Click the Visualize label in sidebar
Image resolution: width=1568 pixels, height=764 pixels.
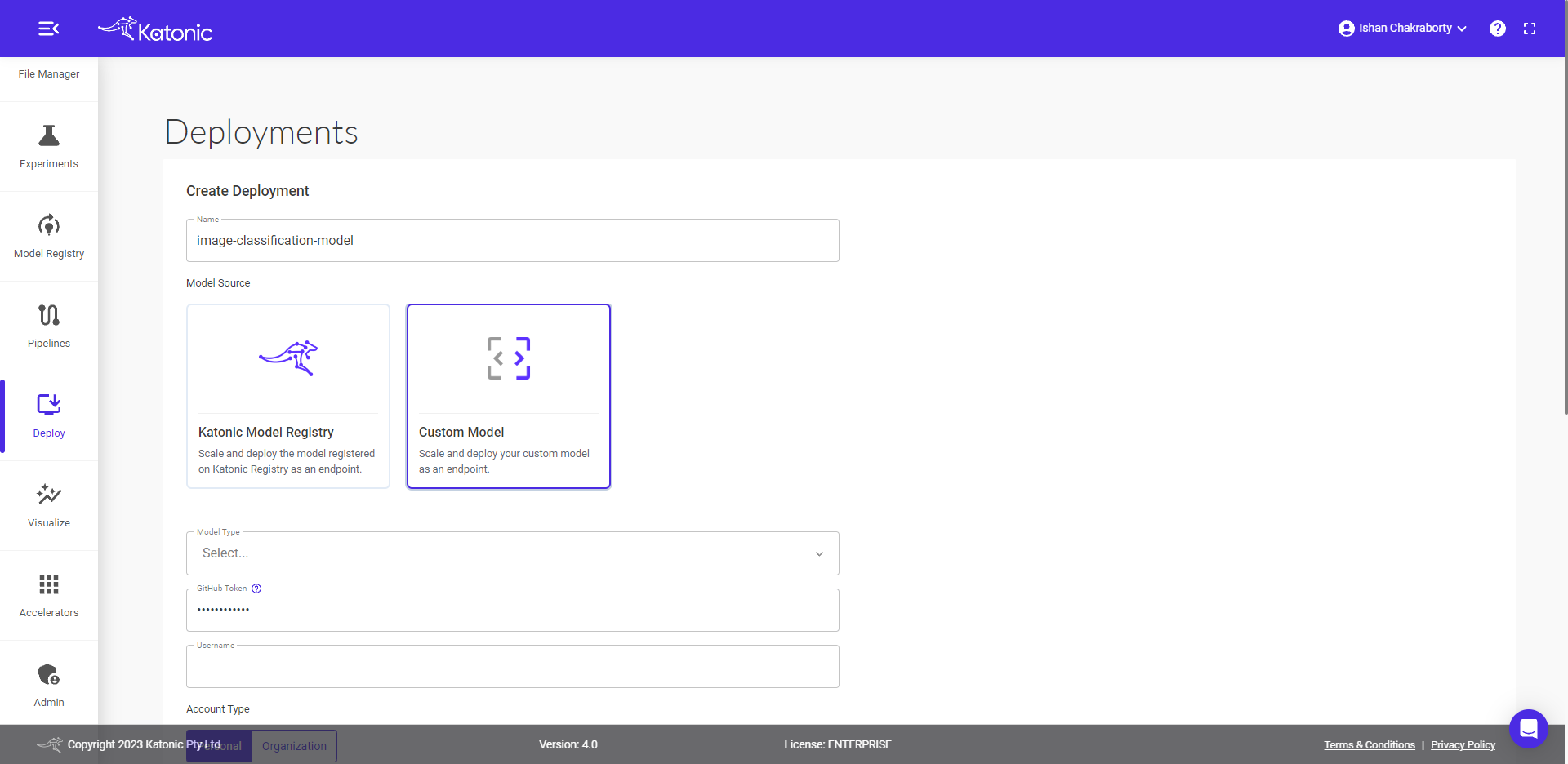coord(49,523)
